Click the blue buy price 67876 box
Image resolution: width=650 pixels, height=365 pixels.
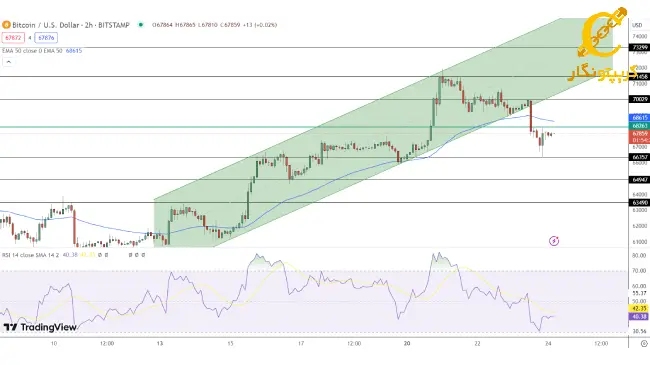(46, 38)
